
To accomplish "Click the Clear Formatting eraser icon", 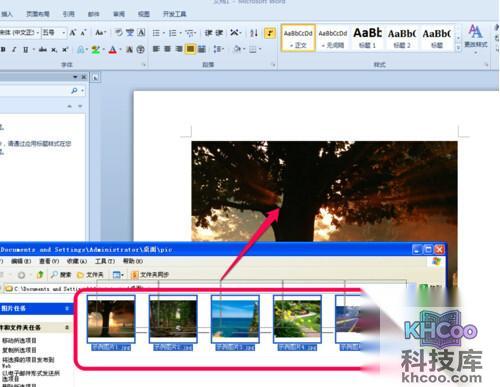I will tap(119, 33).
